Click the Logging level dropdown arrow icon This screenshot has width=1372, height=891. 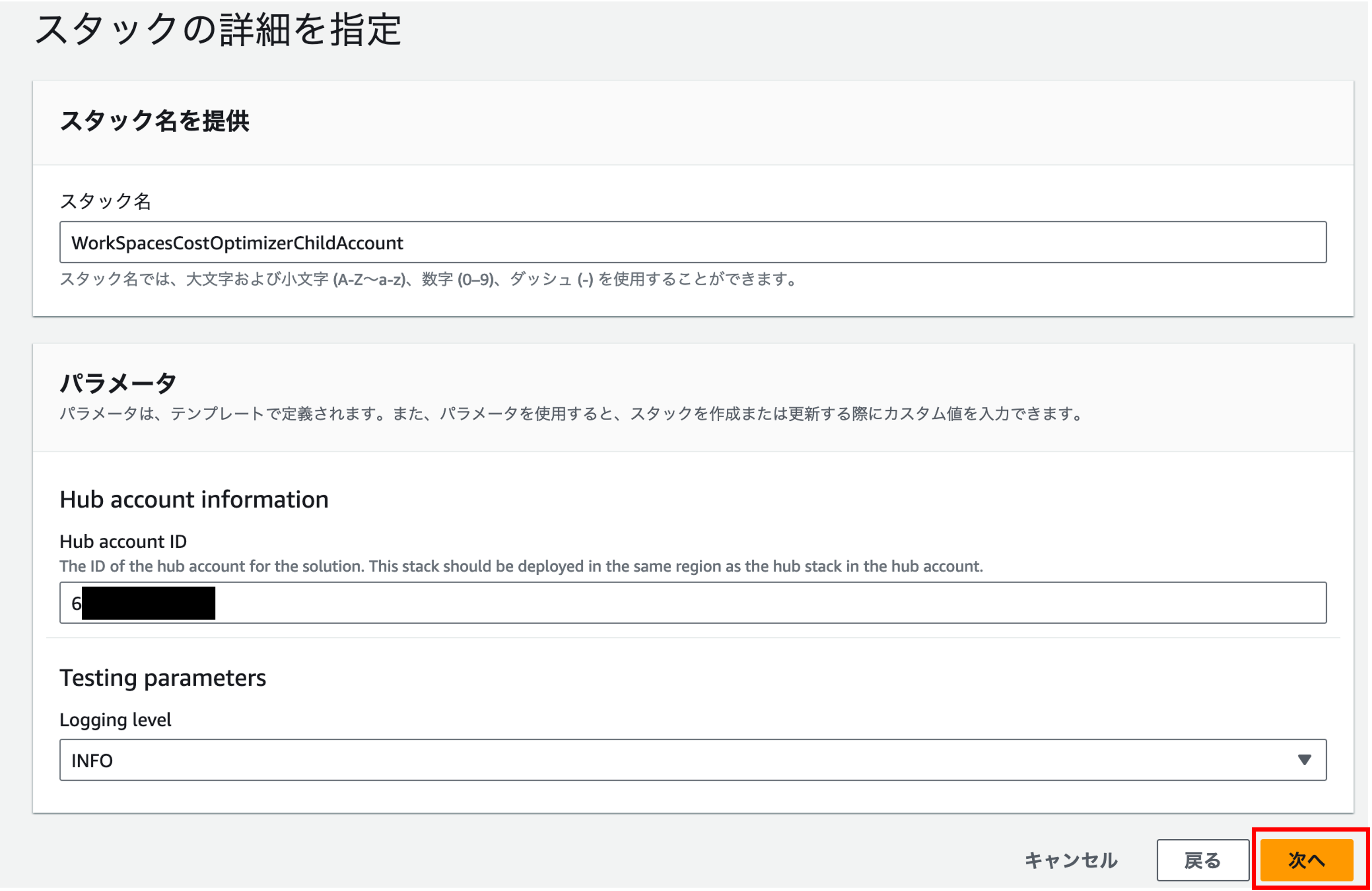coord(1304,760)
